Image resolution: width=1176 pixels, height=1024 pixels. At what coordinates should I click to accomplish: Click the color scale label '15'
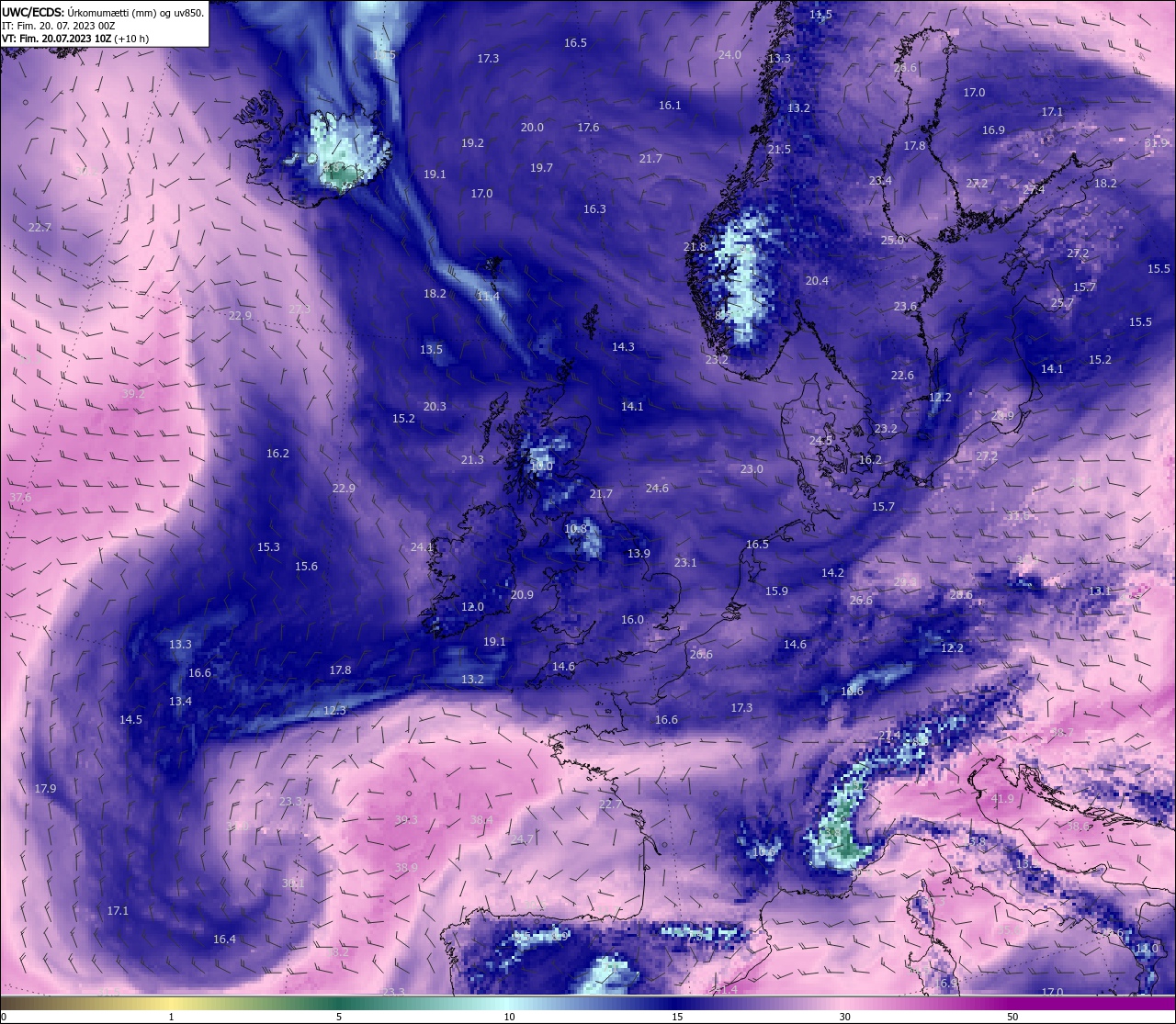coord(676,1017)
